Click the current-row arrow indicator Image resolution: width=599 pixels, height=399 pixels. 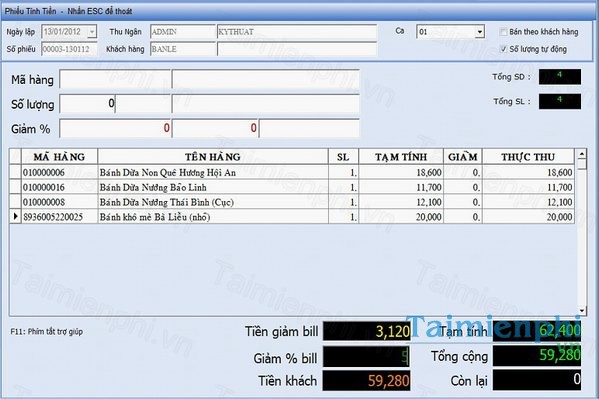(x=15, y=217)
